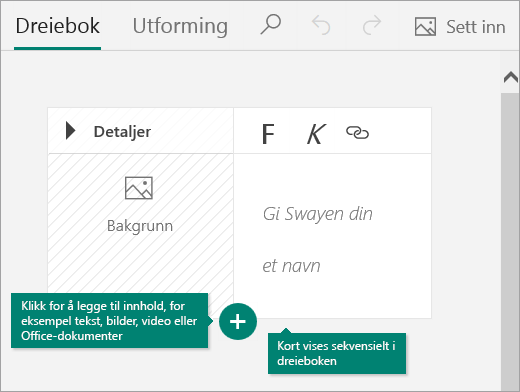Viewport: 520px width, 392px height.
Task: Click the search magnifier icon
Action: pos(271,25)
